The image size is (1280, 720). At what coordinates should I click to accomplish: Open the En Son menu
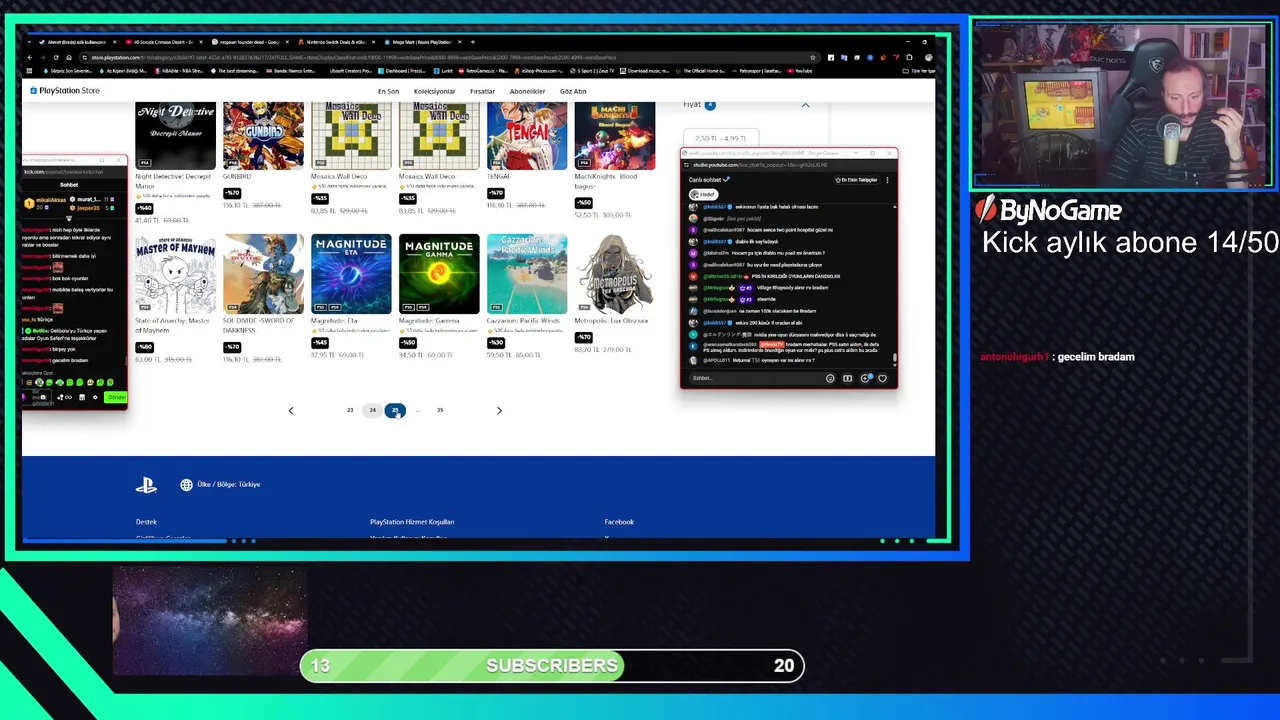(x=388, y=91)
